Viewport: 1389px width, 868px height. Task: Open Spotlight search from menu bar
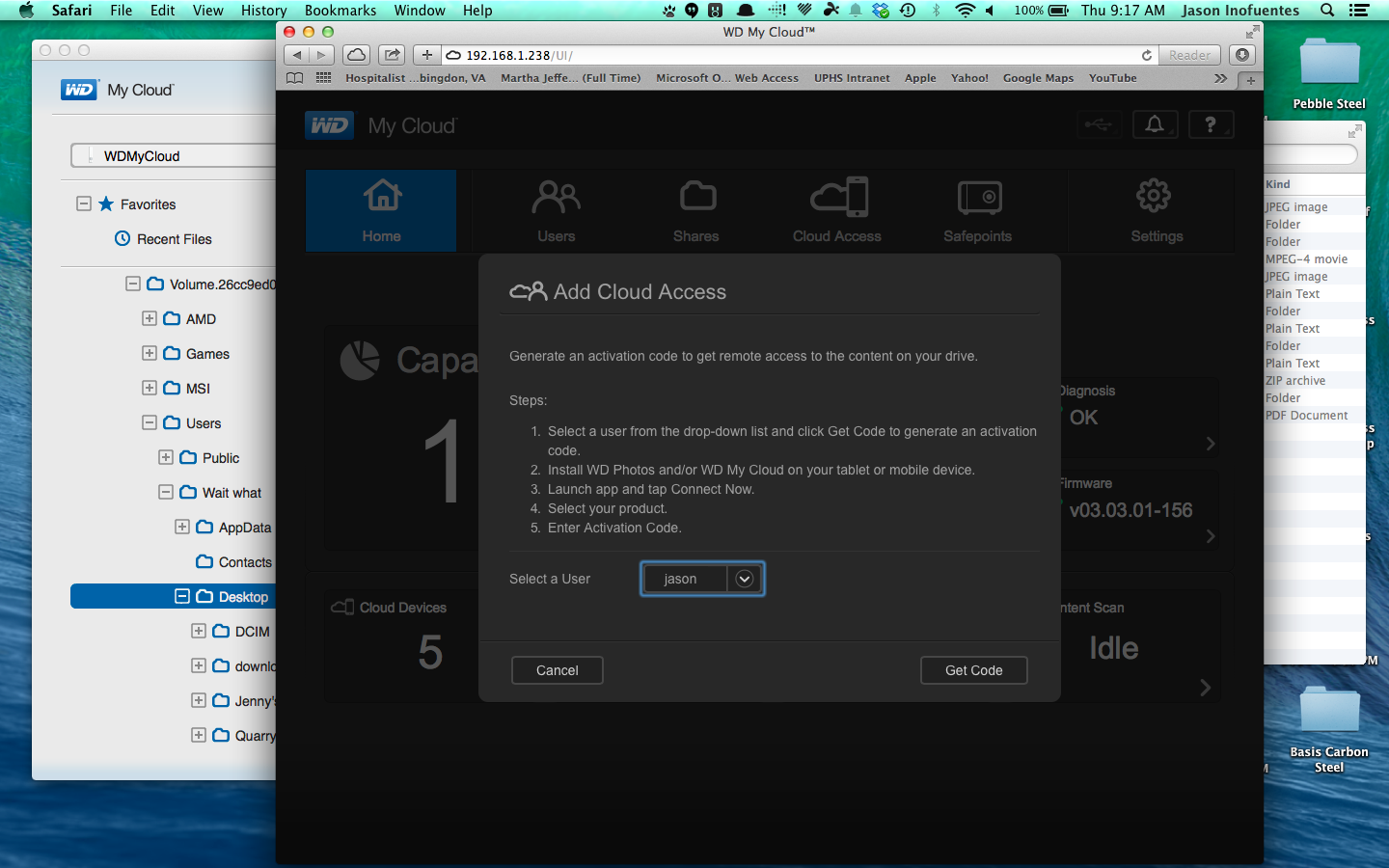point(1326,11)
